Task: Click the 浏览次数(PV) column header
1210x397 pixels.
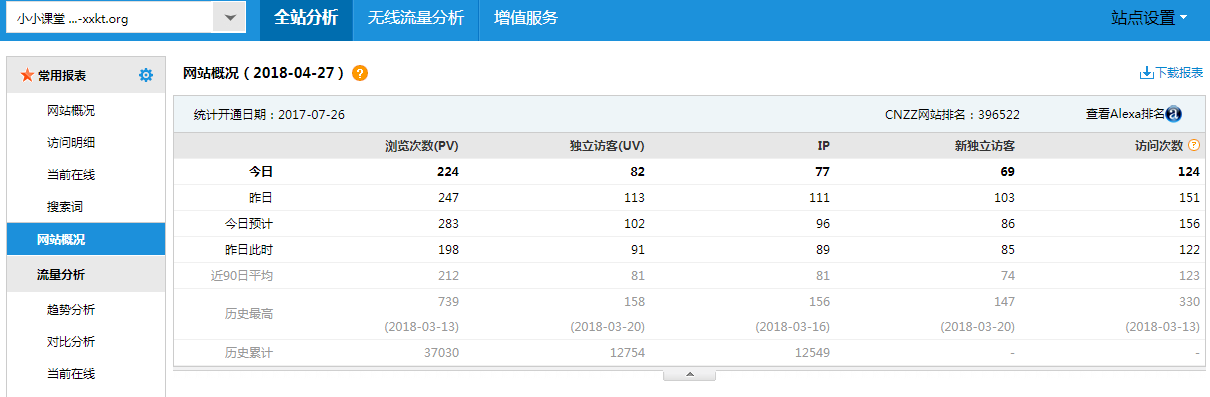Action: pyautogui.click(x=422, y=146)
